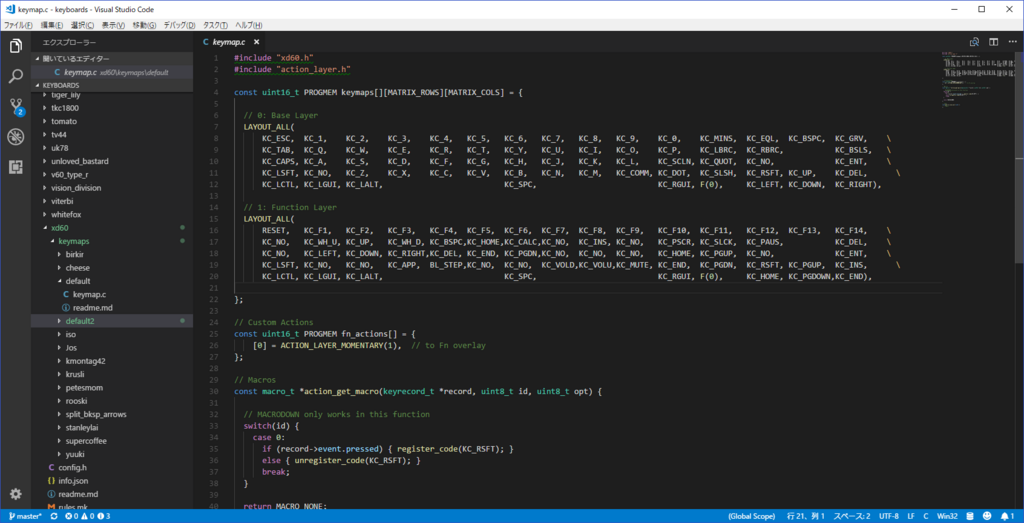Open the デバッグ(D) menu
The width and height of the screenshot is (1024, 523).
tap(180, 25)
